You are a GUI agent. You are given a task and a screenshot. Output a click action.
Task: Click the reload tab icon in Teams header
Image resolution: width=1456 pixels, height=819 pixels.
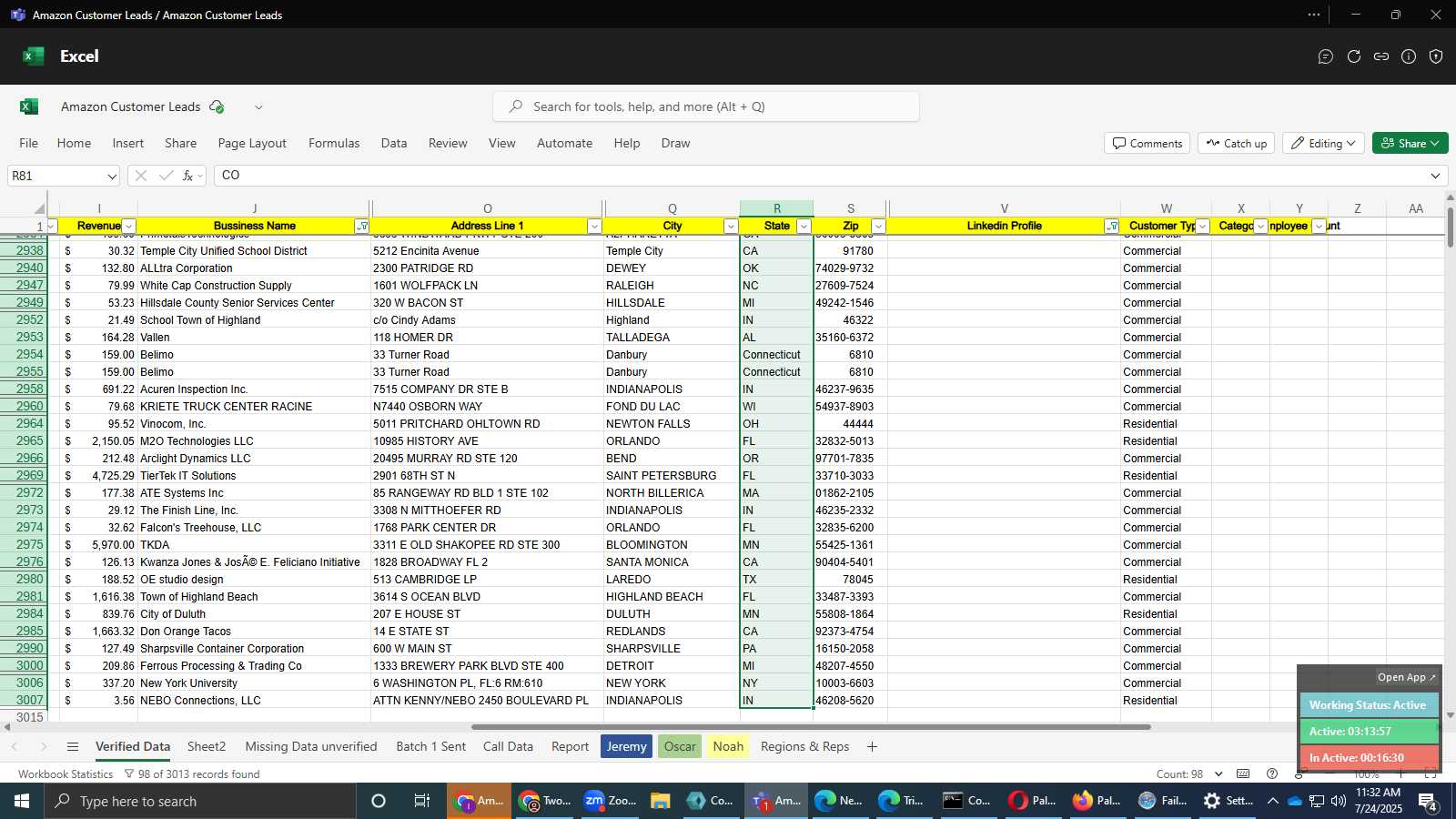point(1354,56)
